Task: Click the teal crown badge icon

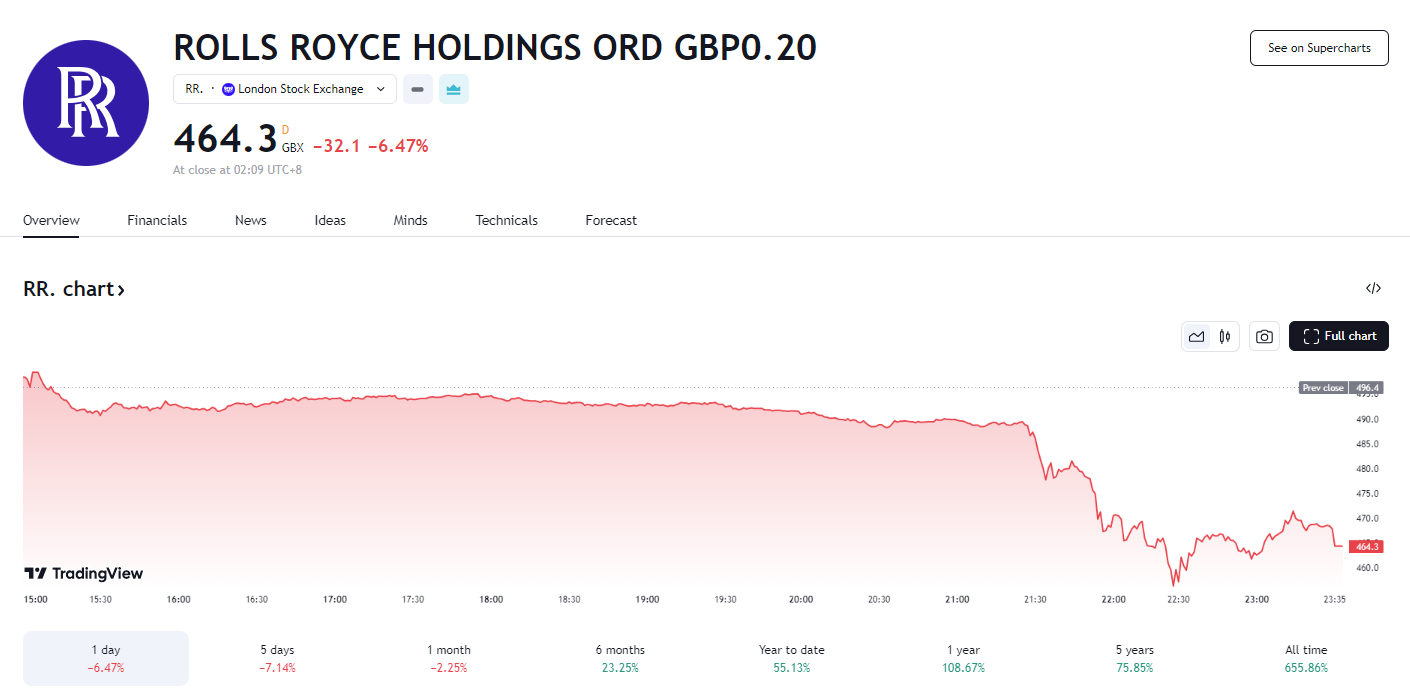Action: tap(454, 89)
